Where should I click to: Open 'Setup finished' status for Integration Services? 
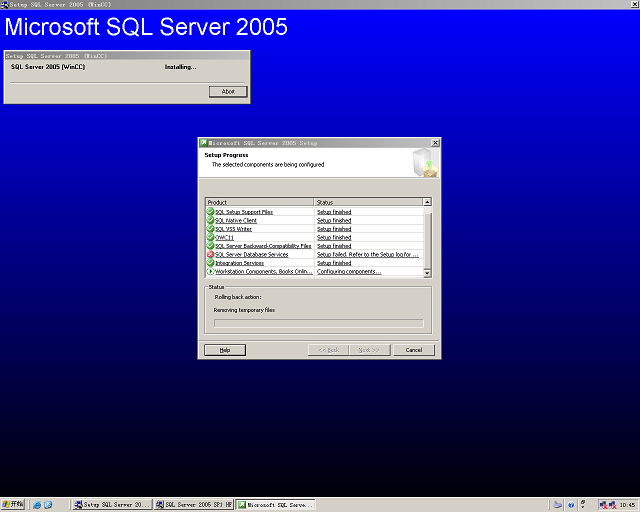(x=334, y=263)
